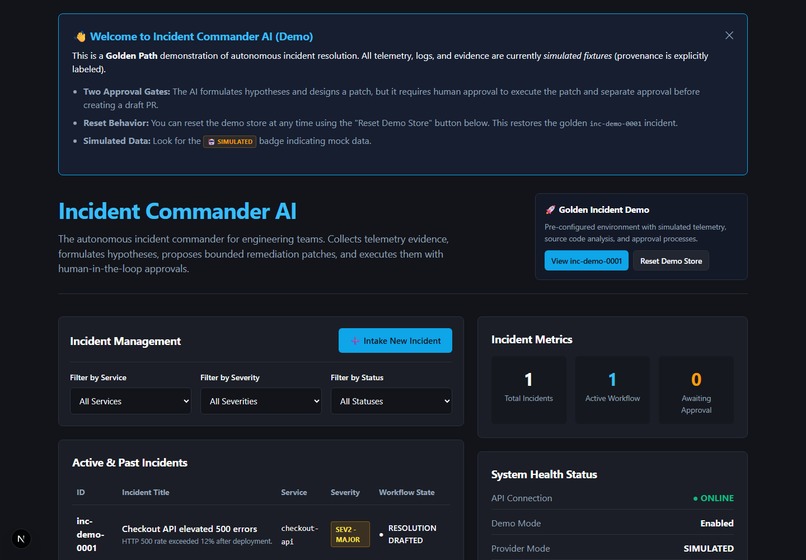806x560 pixels.
Task: Click the Severity column header
Action: pyautogui.click(x=345, y=492)
